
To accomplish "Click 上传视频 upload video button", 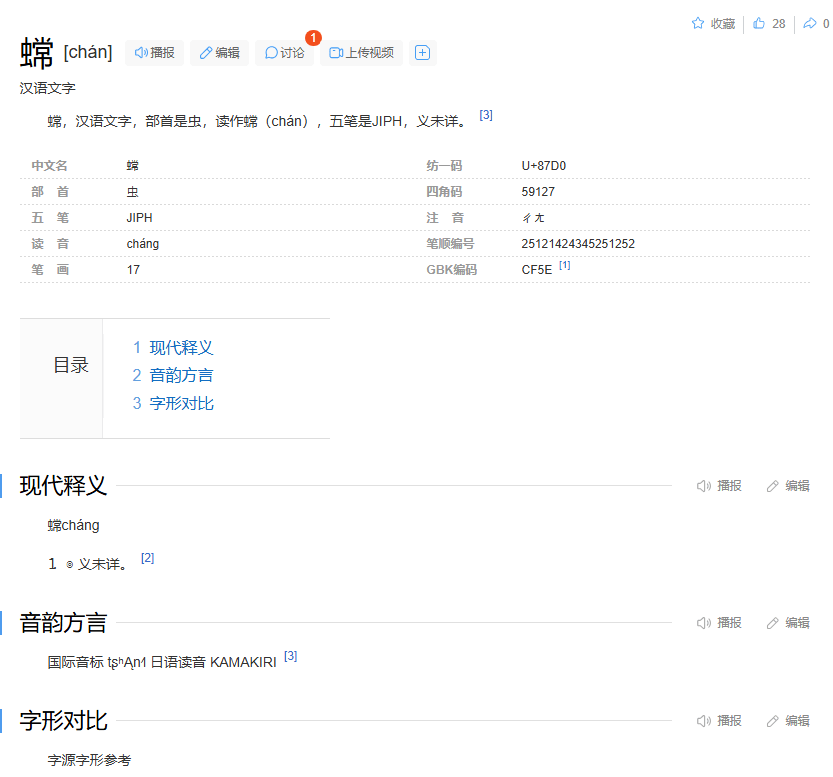I will click(361, 53).
